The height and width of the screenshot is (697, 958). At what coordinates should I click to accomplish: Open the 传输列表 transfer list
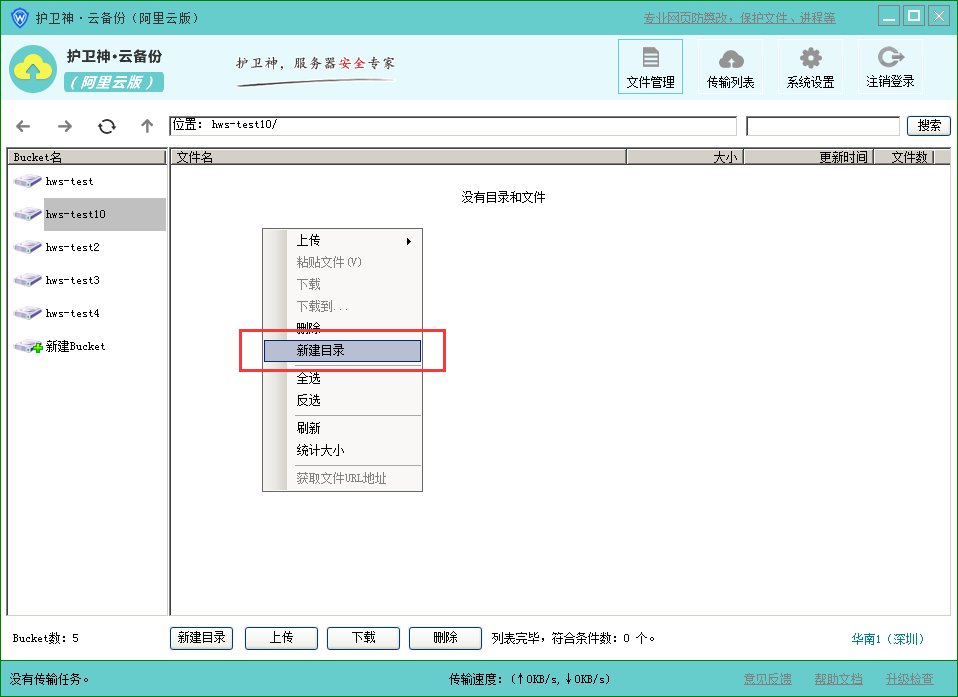[730, 67]
